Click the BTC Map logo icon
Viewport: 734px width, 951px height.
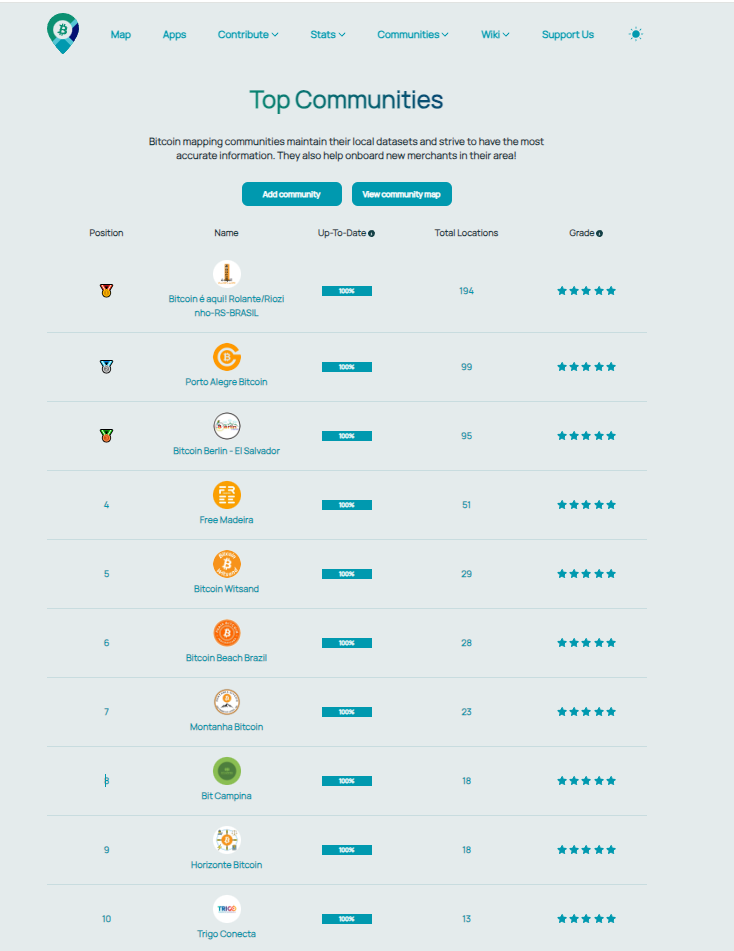63,33
